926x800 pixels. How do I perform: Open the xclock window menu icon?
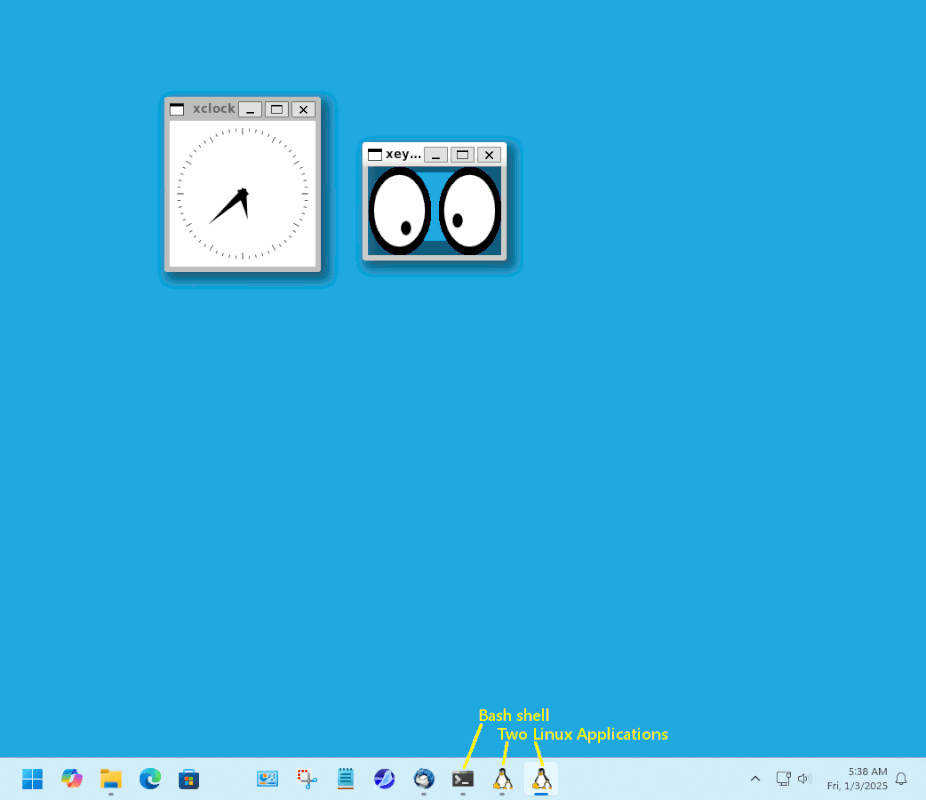coord(177,109)
